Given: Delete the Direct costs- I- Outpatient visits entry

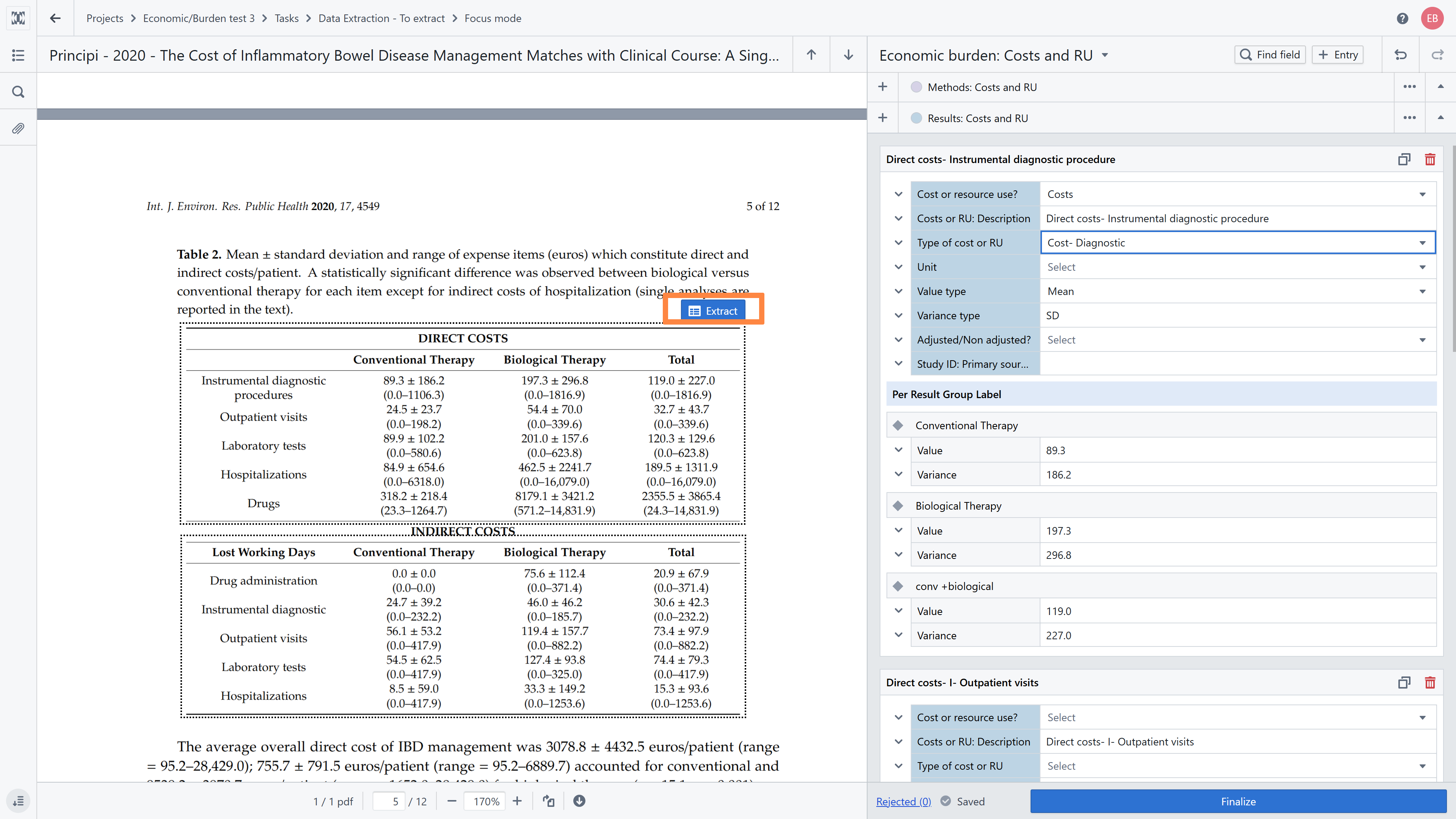Looking at the screenshot, I should click(1430, 682).
